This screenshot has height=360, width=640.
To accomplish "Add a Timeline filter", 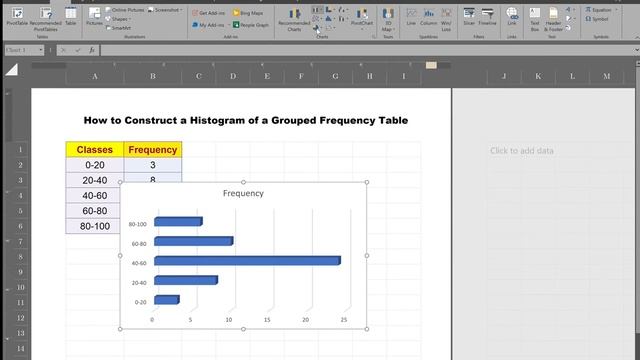I will (487, 17).
